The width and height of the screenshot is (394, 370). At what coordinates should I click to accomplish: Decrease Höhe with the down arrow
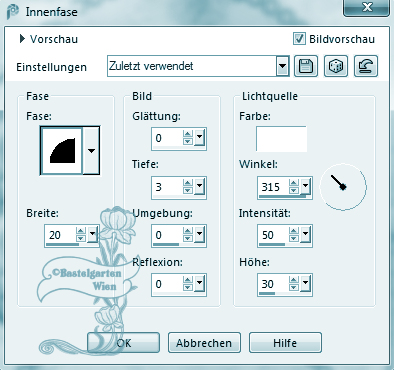[x=294, y=288]
